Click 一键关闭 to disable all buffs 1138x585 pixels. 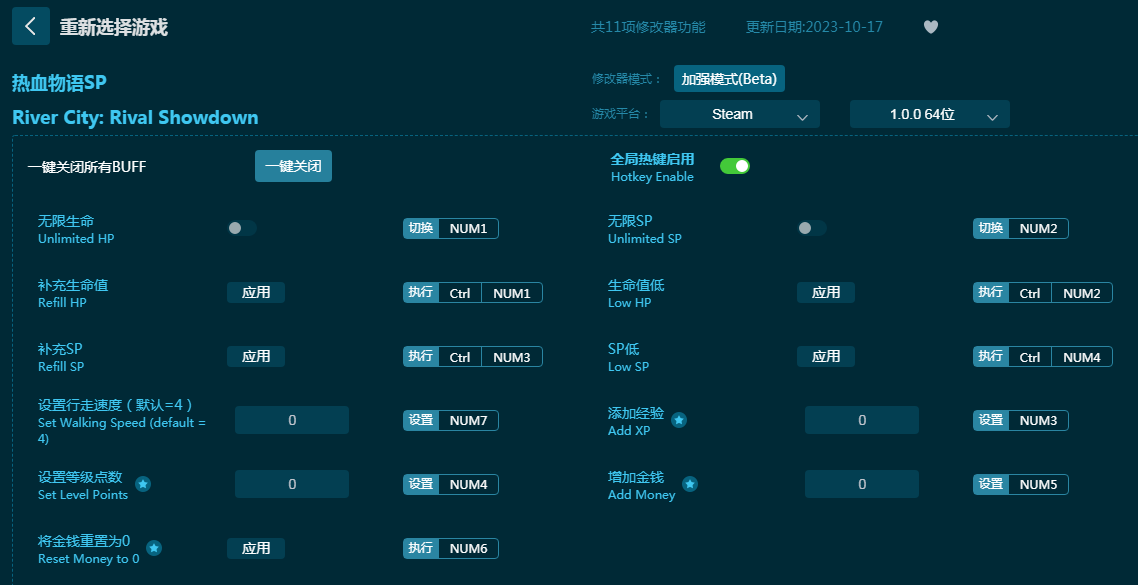tap(293, 166)
